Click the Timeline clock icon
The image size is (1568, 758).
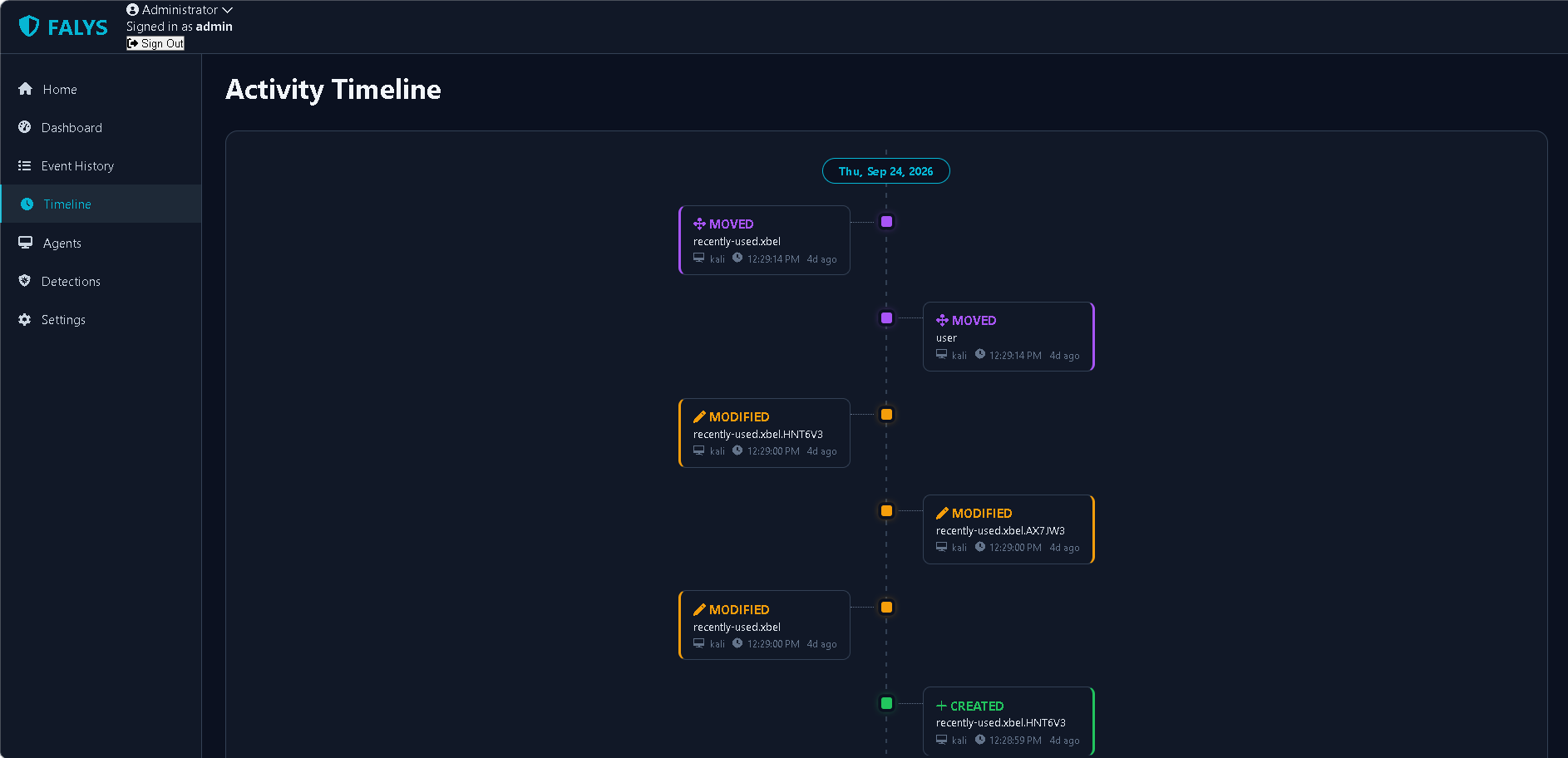pyautogui.click(x=27, y=204)
